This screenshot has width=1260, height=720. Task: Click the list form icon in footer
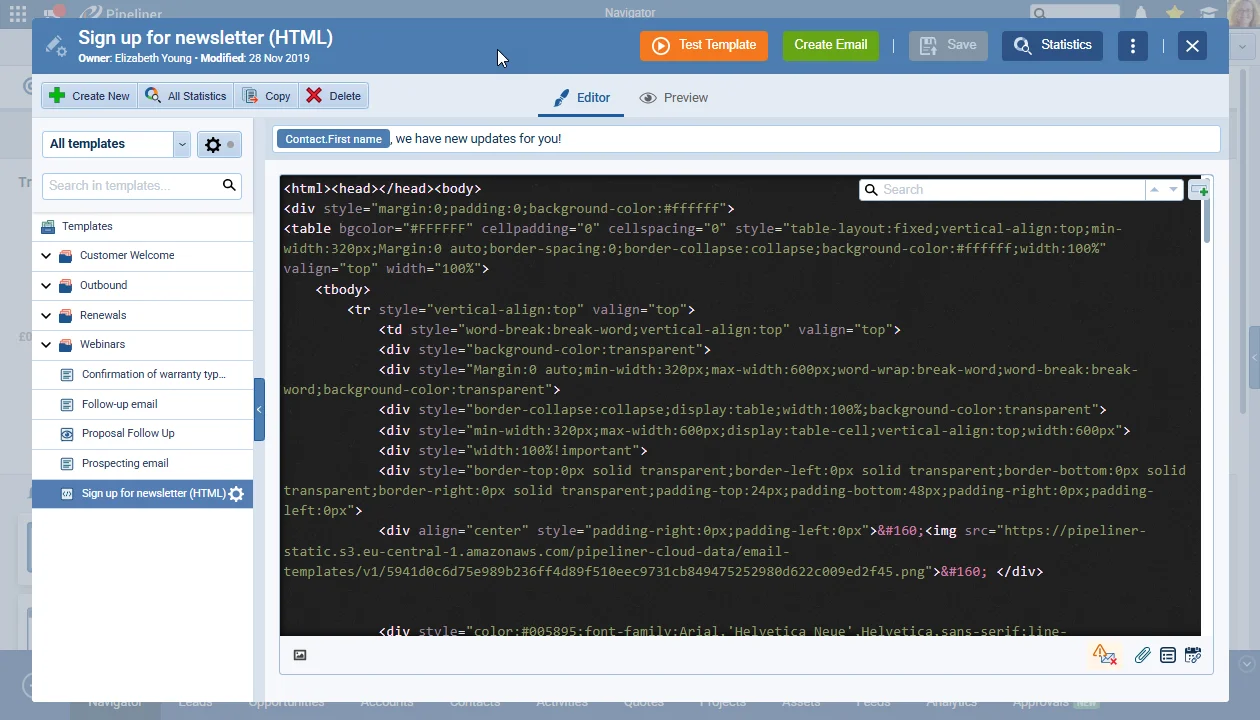point(1167,656)
